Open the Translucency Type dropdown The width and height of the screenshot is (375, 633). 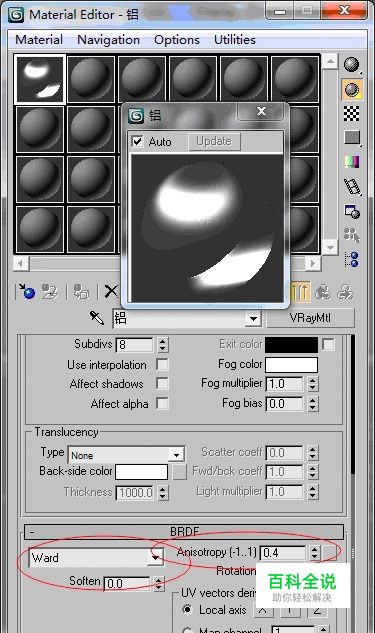point(176,455)
